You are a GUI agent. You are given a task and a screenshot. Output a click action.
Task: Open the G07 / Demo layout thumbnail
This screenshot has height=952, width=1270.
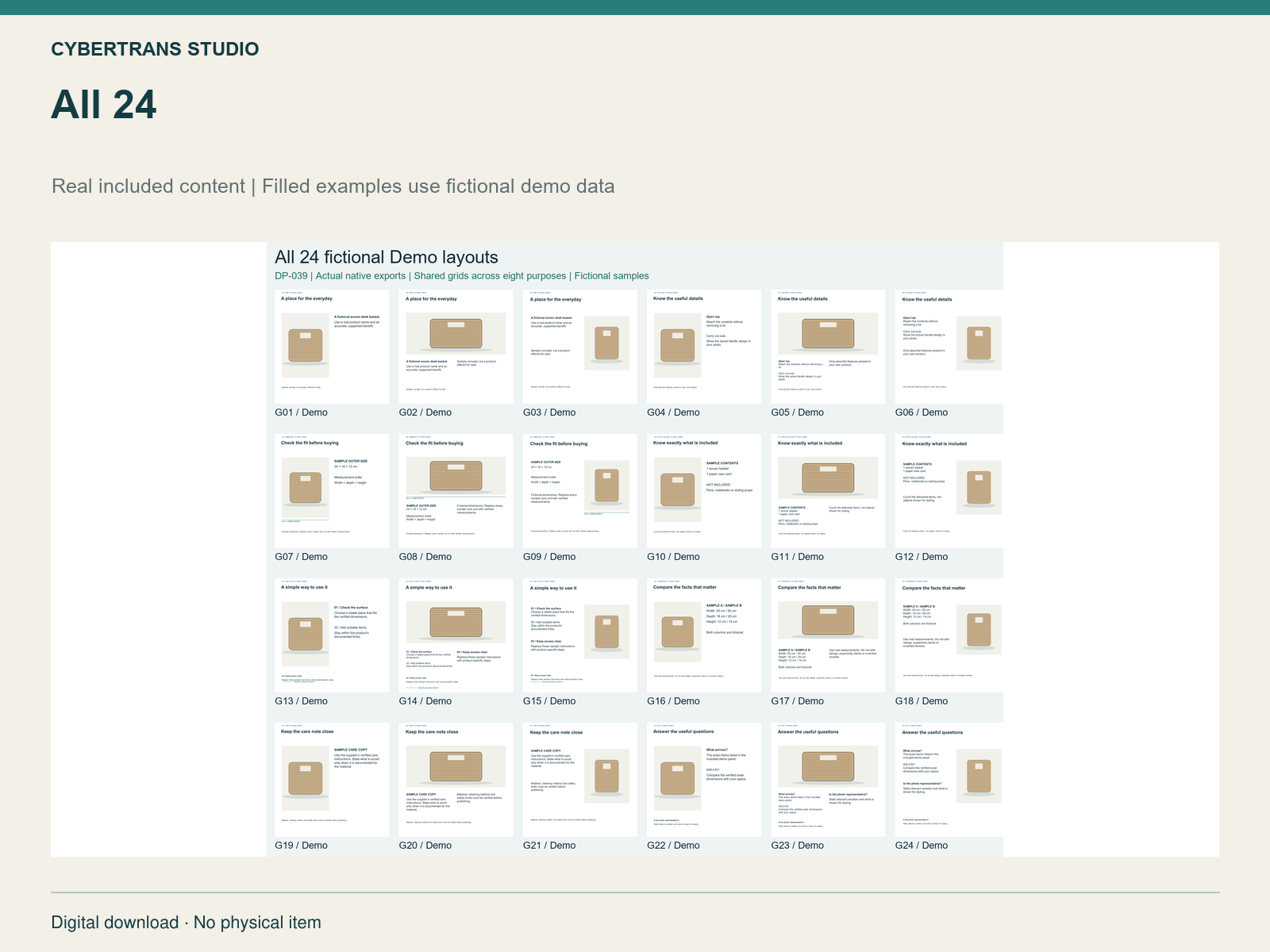(x=332, y=491)
